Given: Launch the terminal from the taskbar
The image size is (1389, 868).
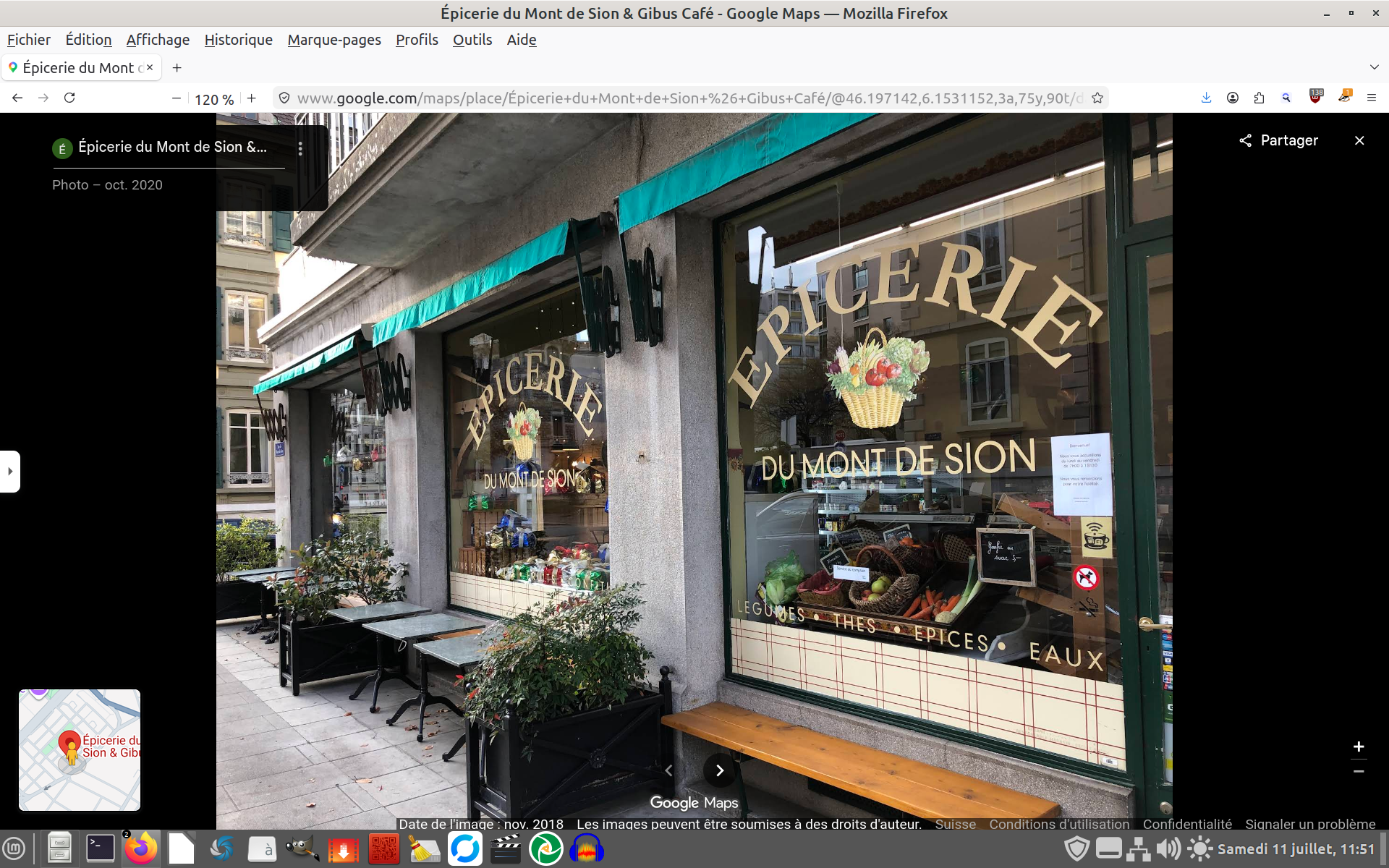Looking at the screenshot, I should 100,848.
